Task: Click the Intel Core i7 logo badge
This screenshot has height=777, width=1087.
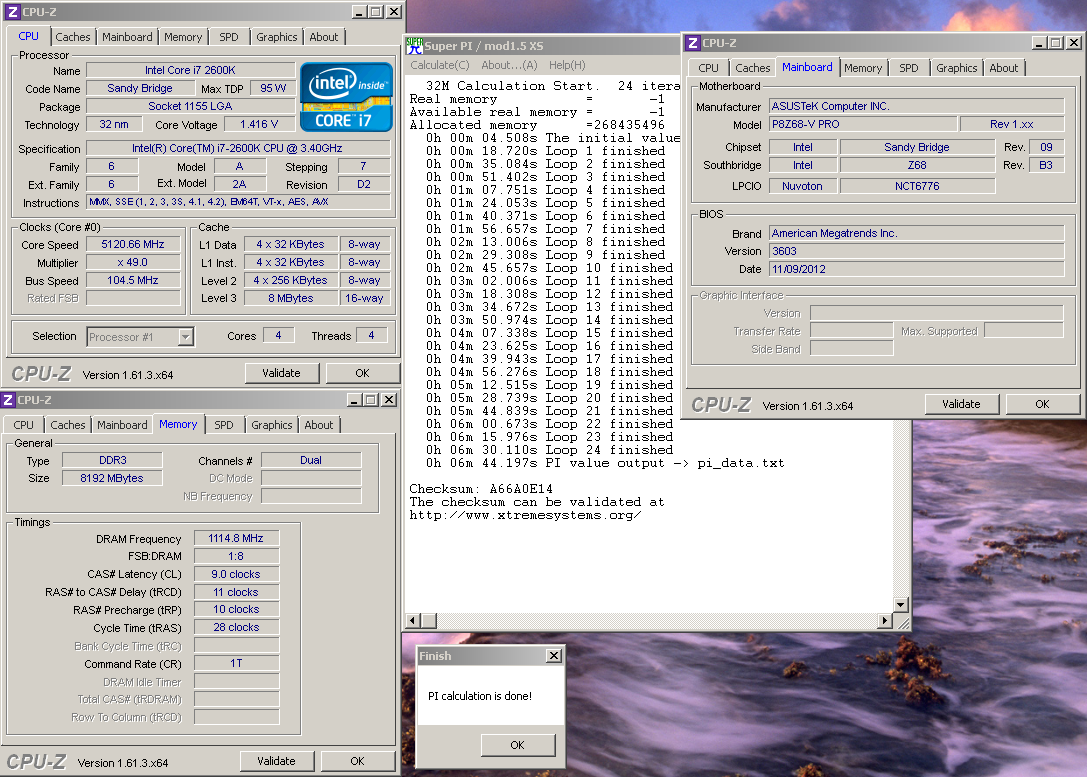Action: click(346, 96)
